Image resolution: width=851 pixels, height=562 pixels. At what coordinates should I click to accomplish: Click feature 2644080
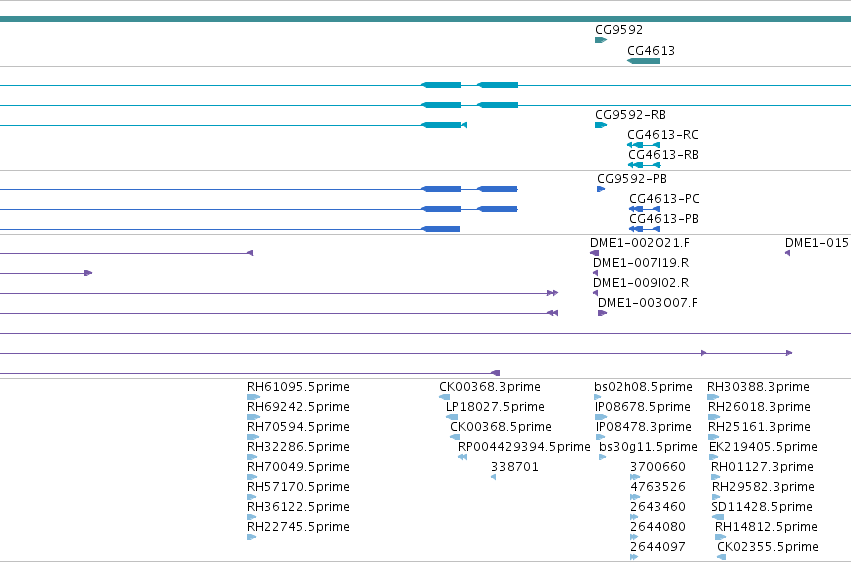click(x=634, y=537)
